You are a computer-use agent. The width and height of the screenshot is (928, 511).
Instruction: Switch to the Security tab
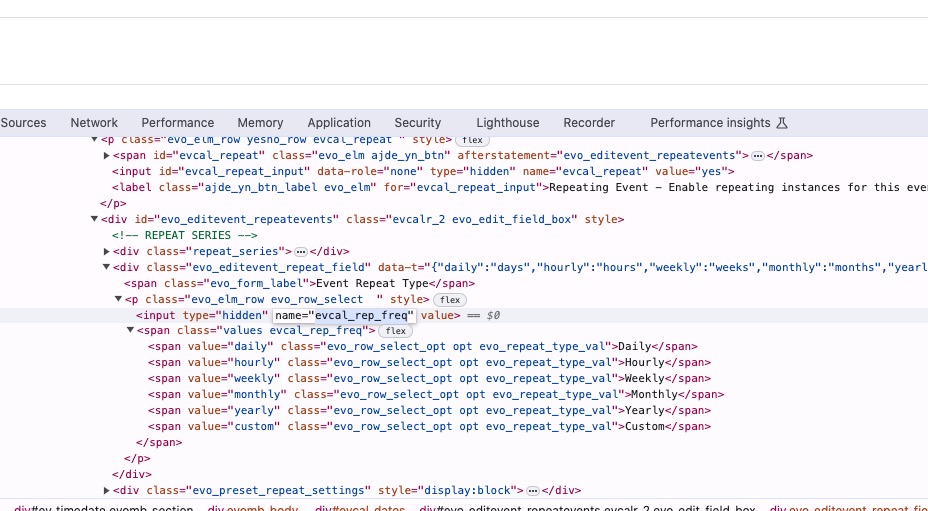(418, 123)
